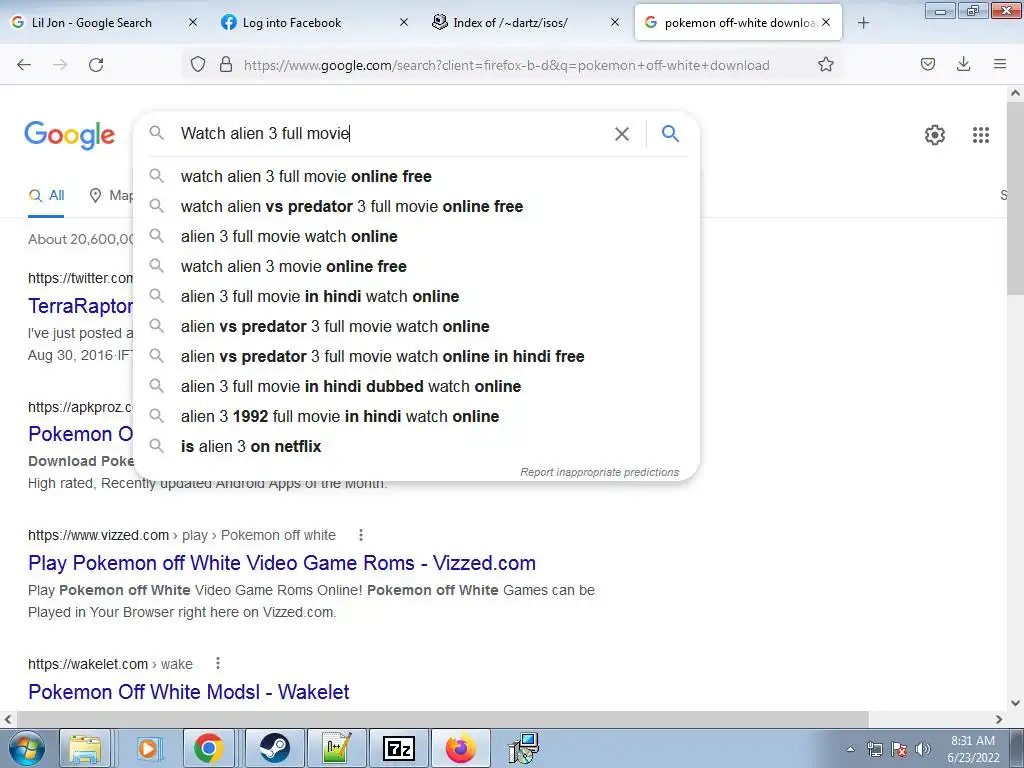Select the pokemon off-white download tab
The height and width of the screenshot is (768, 1024).
tap(738, 23)
